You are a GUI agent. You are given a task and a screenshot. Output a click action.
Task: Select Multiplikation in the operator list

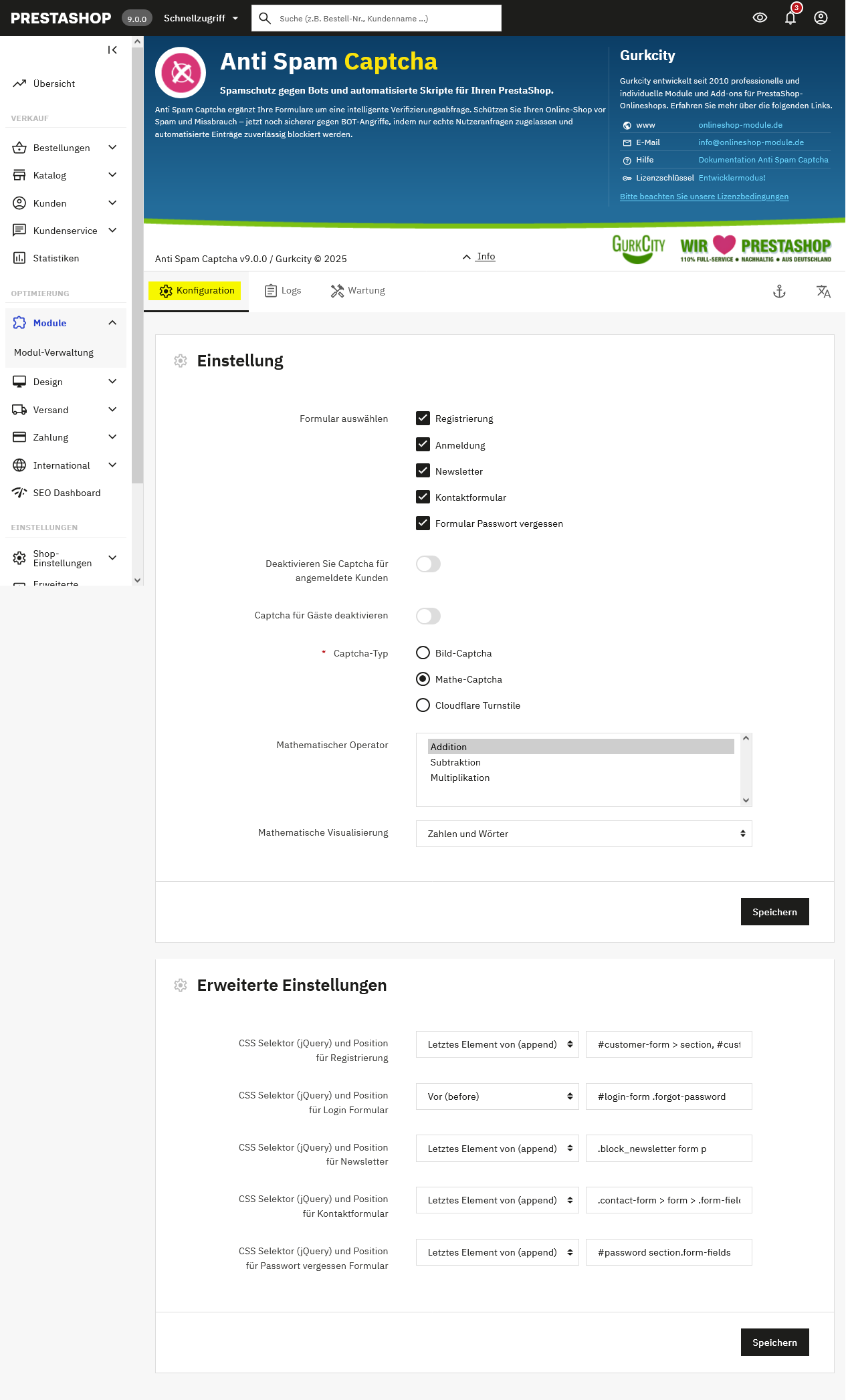pos(460,778)
